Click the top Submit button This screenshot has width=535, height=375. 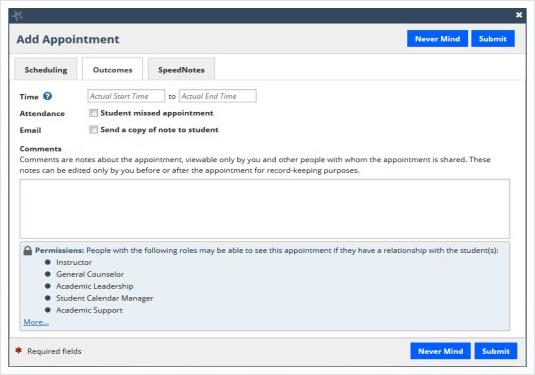click(493, 39)
